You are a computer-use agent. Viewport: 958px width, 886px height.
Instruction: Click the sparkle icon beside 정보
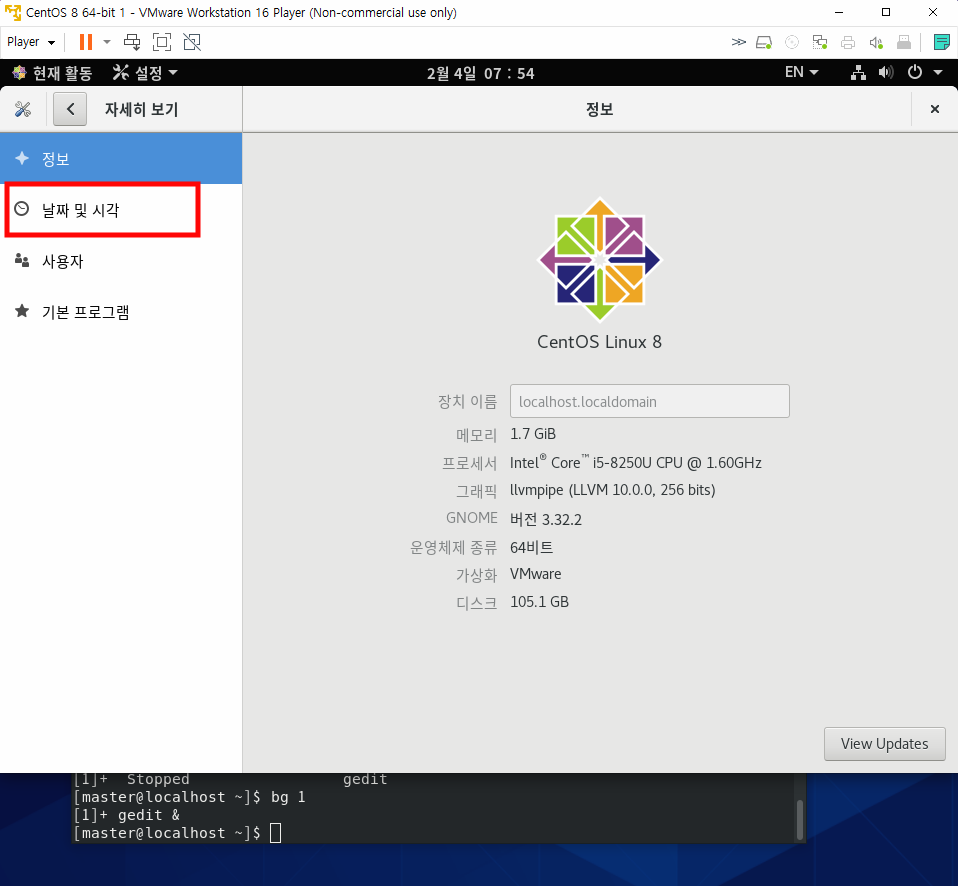click(22, 158)
